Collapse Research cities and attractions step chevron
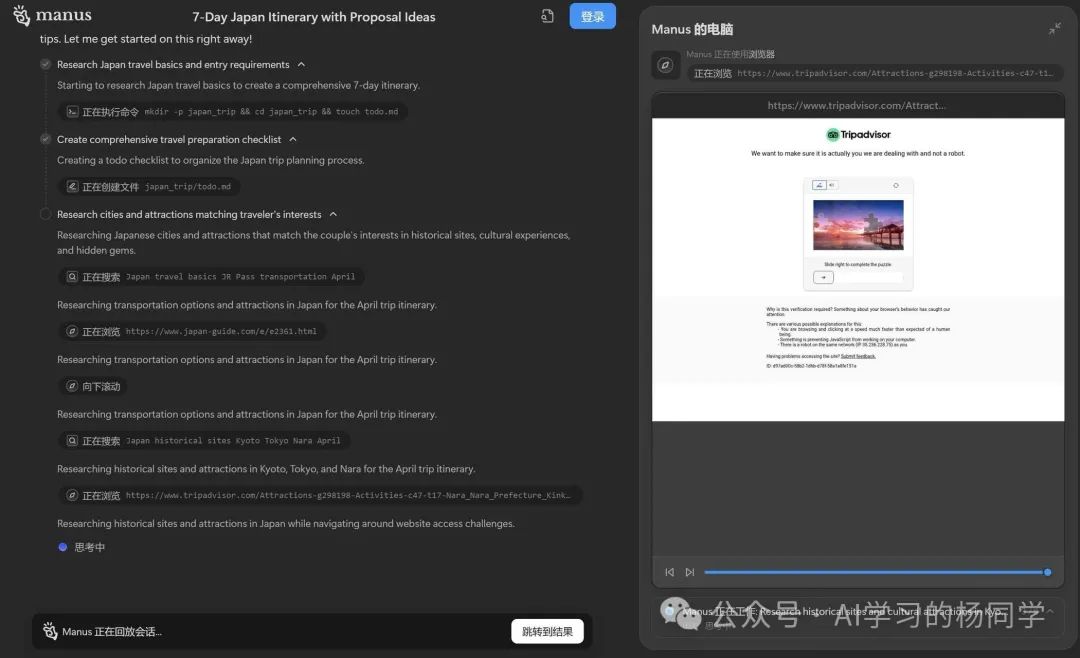1080x658 pixels. tap(332, 213)
